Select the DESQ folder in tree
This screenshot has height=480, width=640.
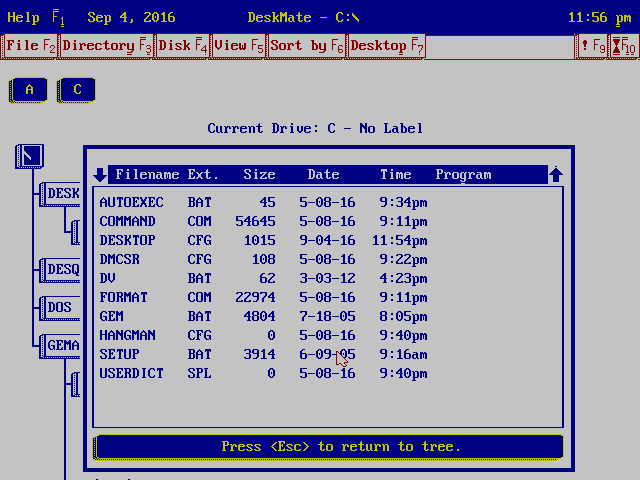point(60,270)
